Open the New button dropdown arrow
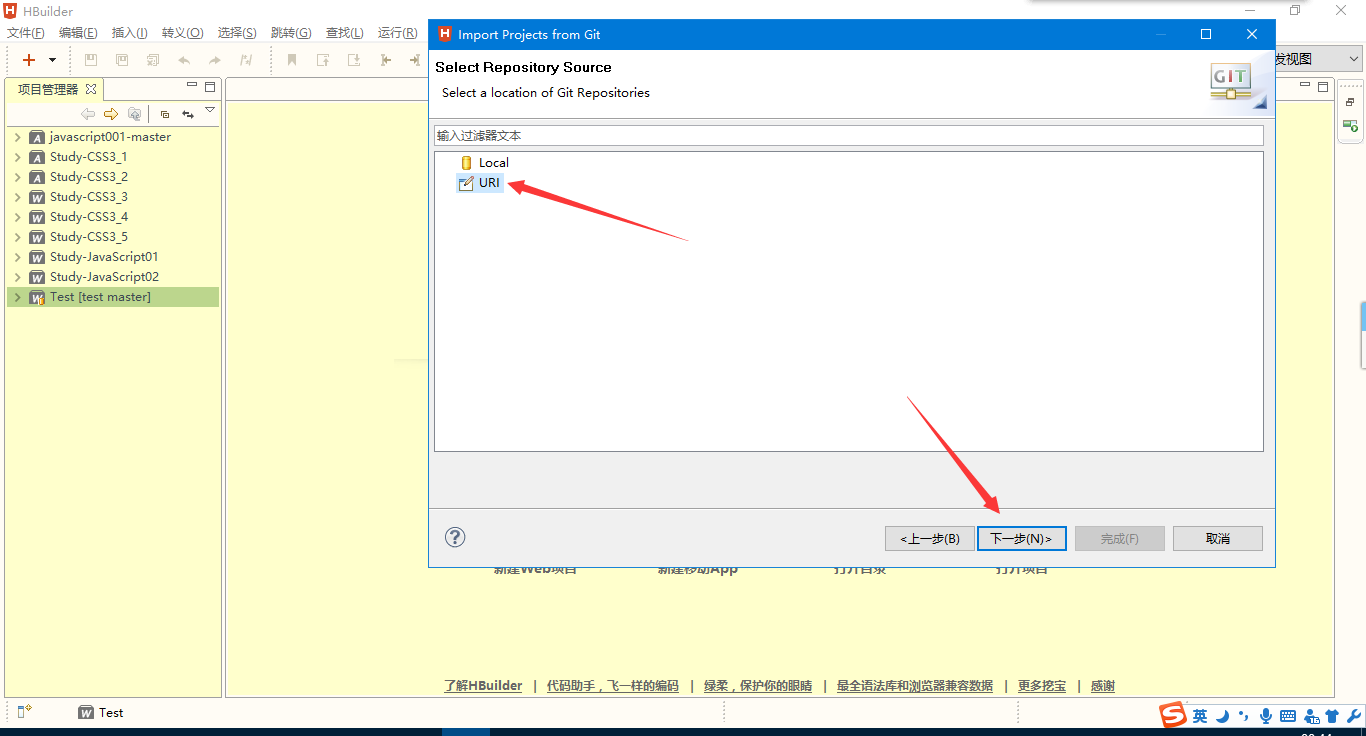The width and height of the screenshot is (1366, 736). pos(52,60)
